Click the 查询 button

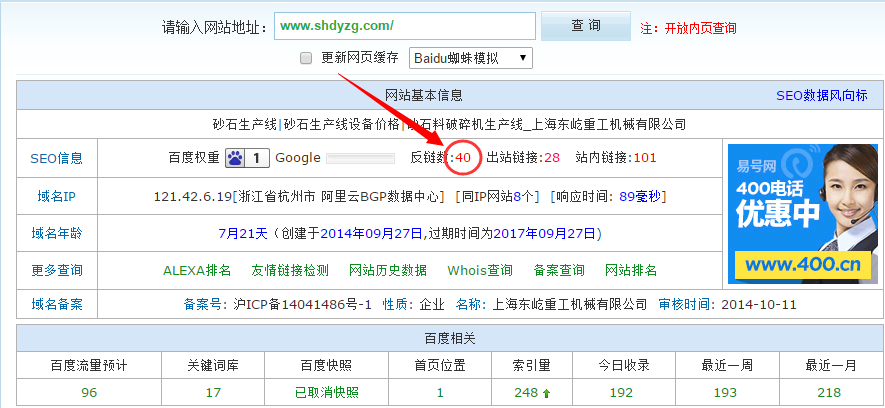(x=585, y=26)
